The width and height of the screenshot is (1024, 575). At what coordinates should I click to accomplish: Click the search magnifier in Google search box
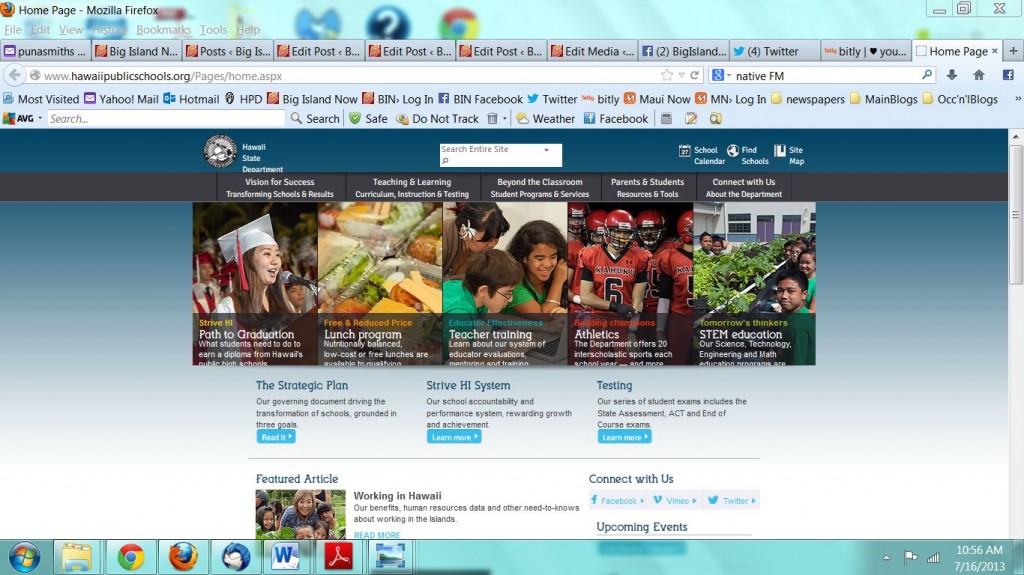927,75
